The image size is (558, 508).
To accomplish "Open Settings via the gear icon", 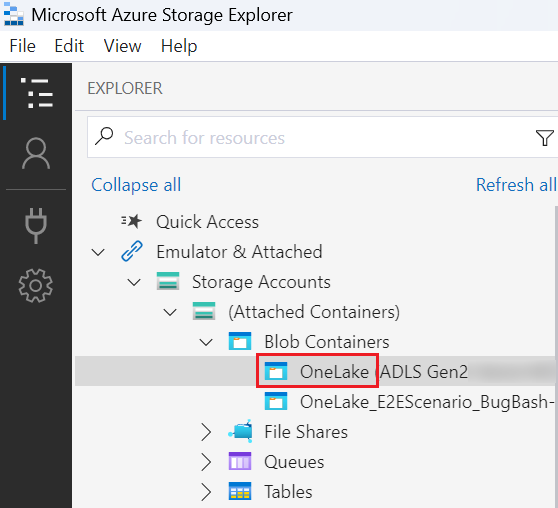I will coord(36,286).
